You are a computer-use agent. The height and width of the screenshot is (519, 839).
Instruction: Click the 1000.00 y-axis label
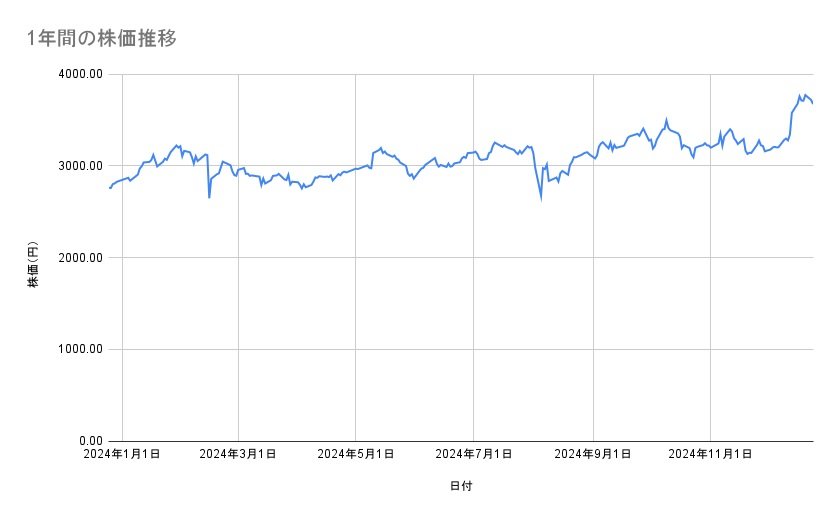point(78,349)
